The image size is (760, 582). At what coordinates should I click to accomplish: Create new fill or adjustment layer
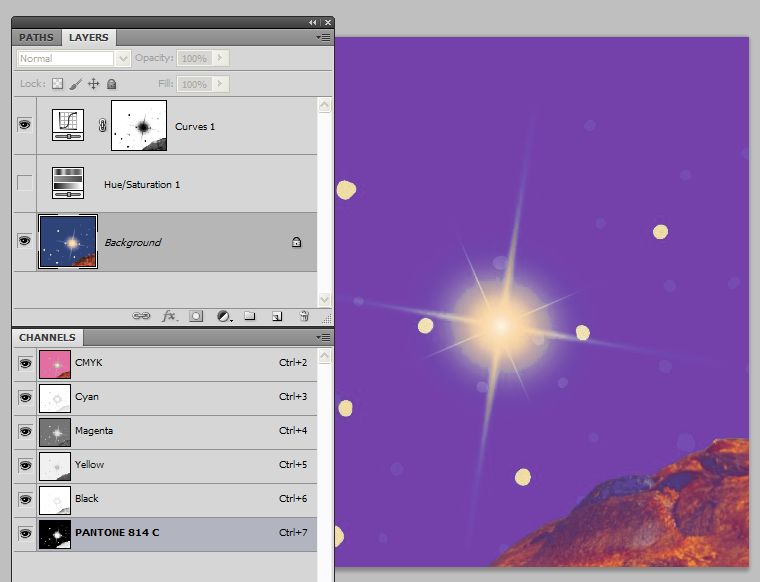[x=224, y=316]
